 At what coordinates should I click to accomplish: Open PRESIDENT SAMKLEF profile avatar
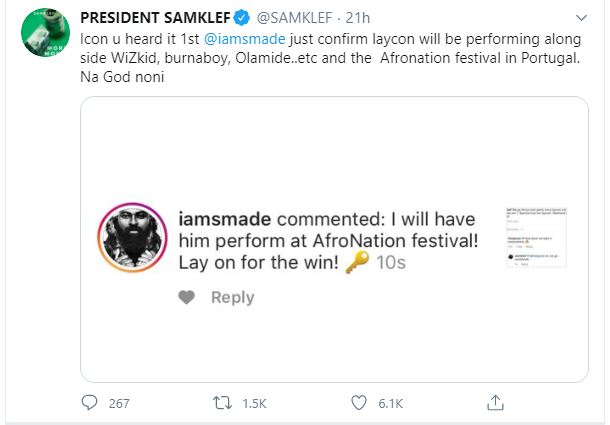tap(46, 32)
